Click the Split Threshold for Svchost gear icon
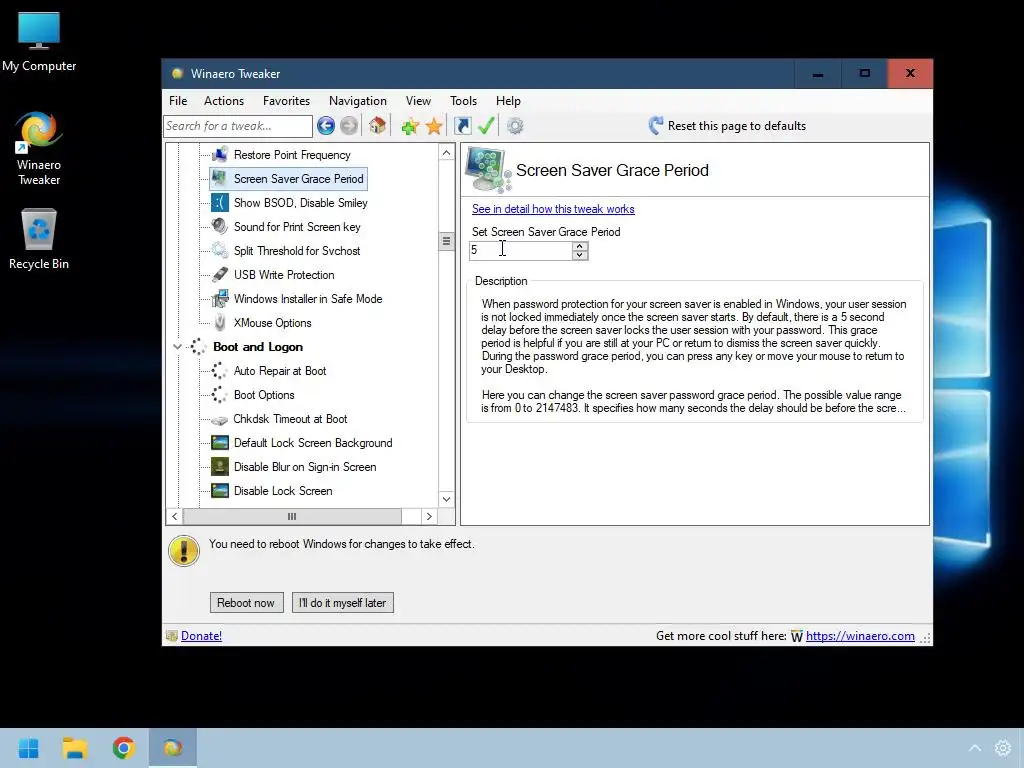This screenshot has width=1024, height=768. pyautogui.click(x=220, y=251)
